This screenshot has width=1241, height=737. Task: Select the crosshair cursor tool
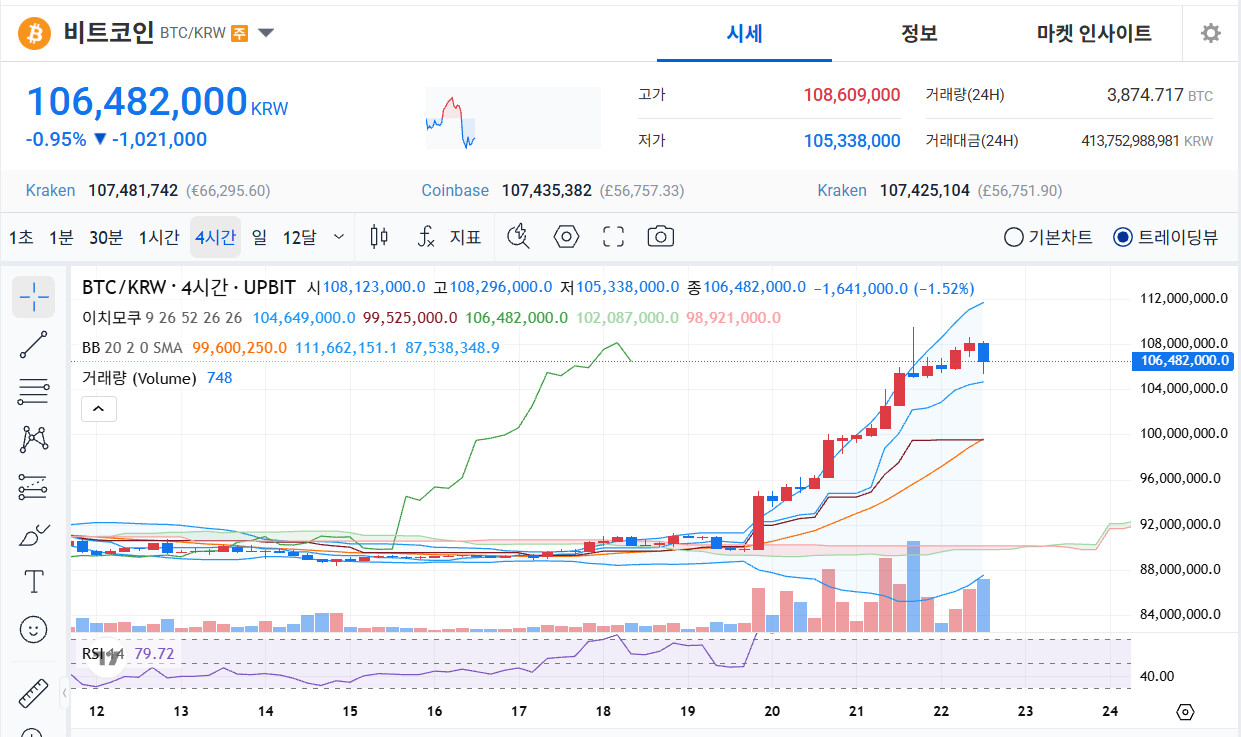pos(34,295)
